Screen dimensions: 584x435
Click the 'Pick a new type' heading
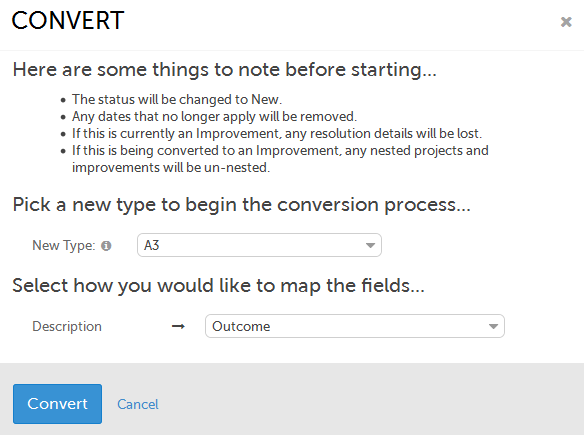click(242, 205)
